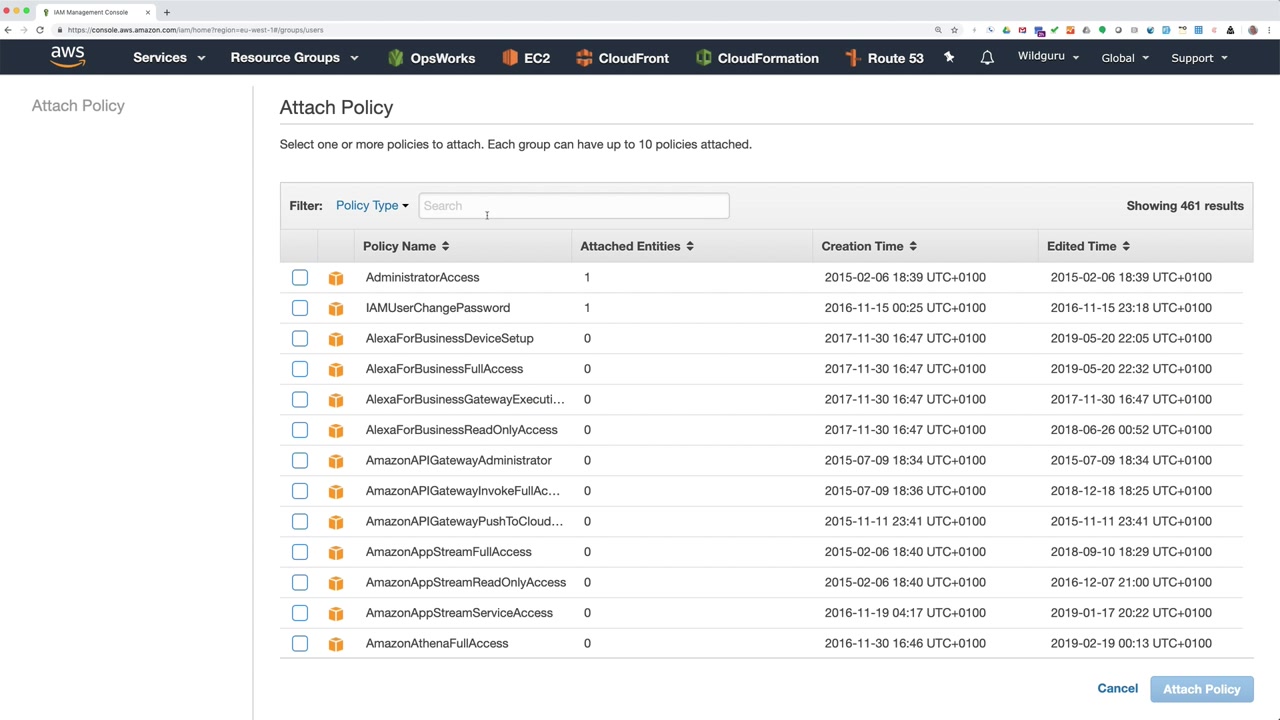Open the Services menu
This screenshot has height=720, width=1280.
[169, 58]
